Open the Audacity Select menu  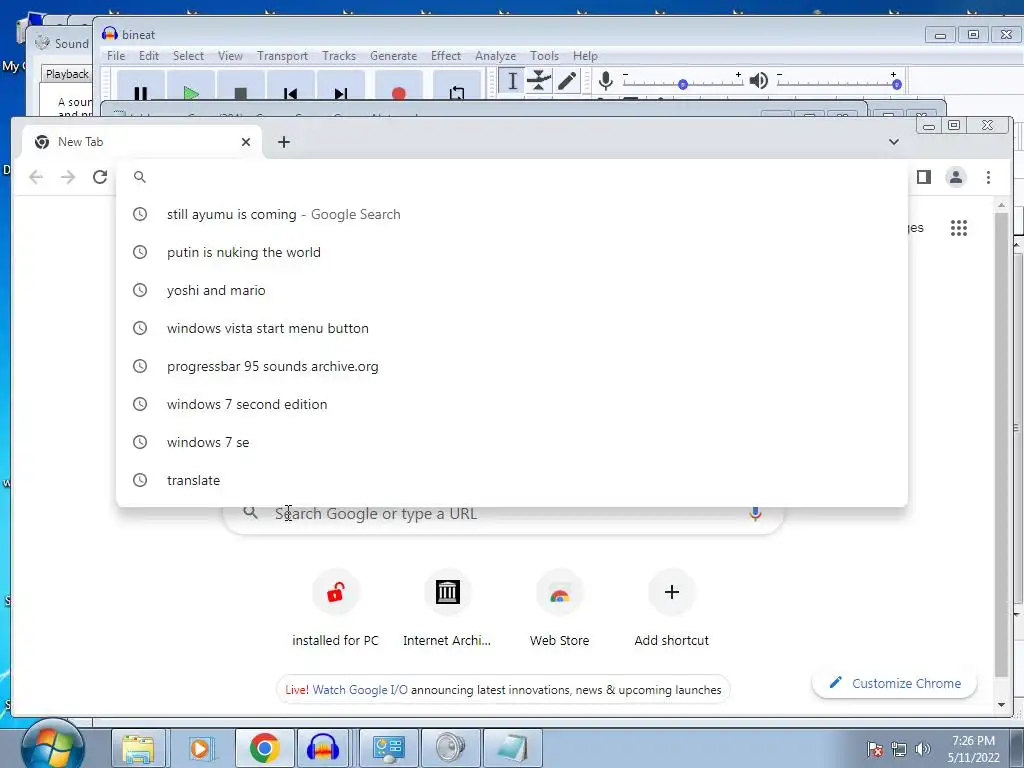click(188, 56)
